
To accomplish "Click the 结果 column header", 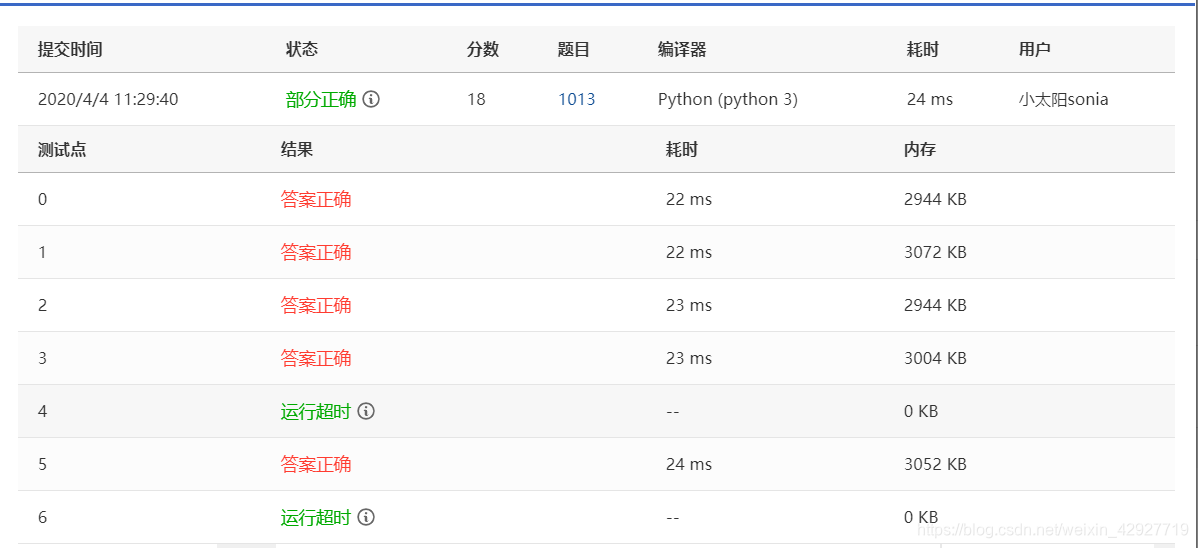I will coord(296,150).
